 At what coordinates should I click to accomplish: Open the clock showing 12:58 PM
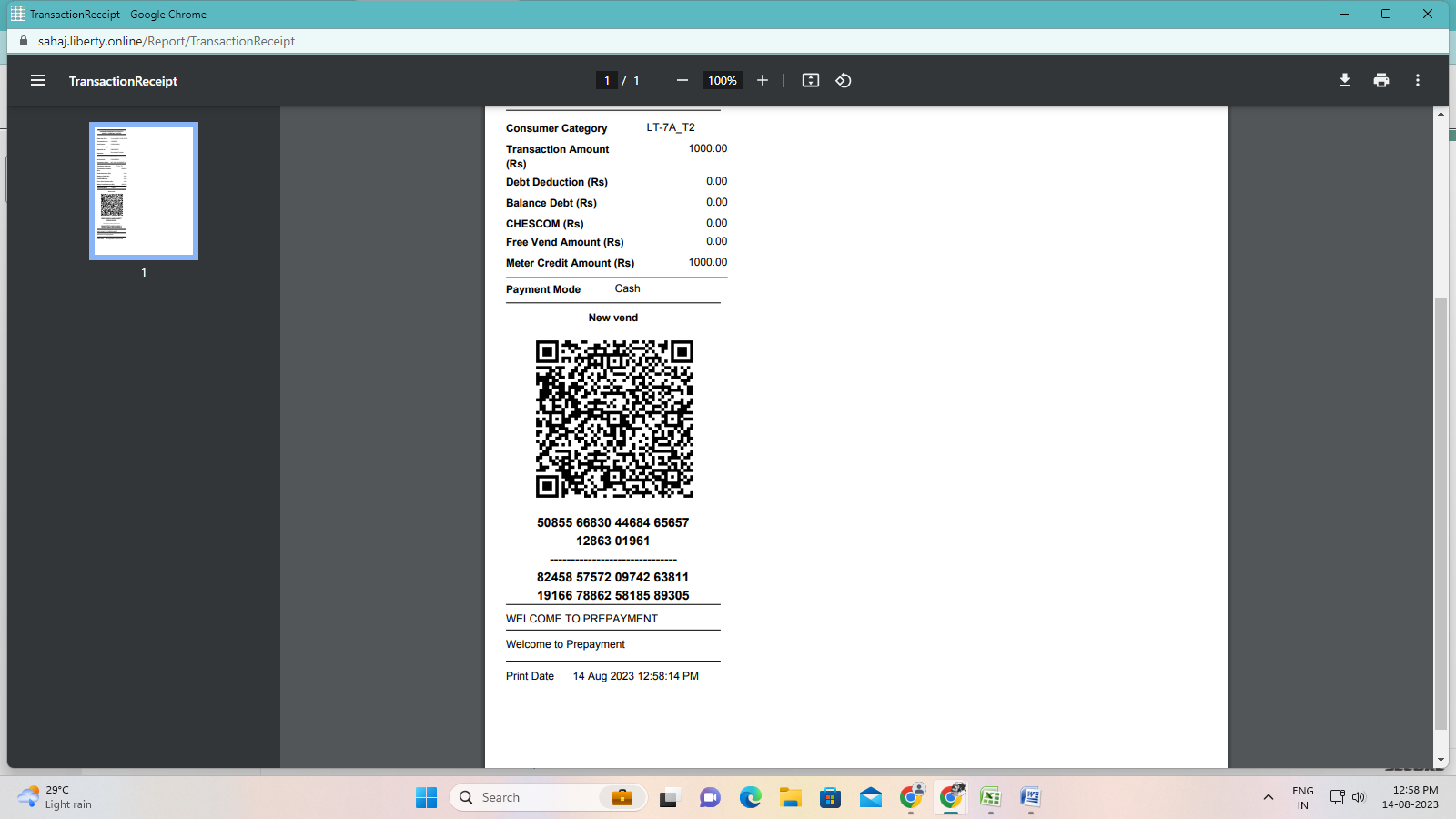[1410, 797]
